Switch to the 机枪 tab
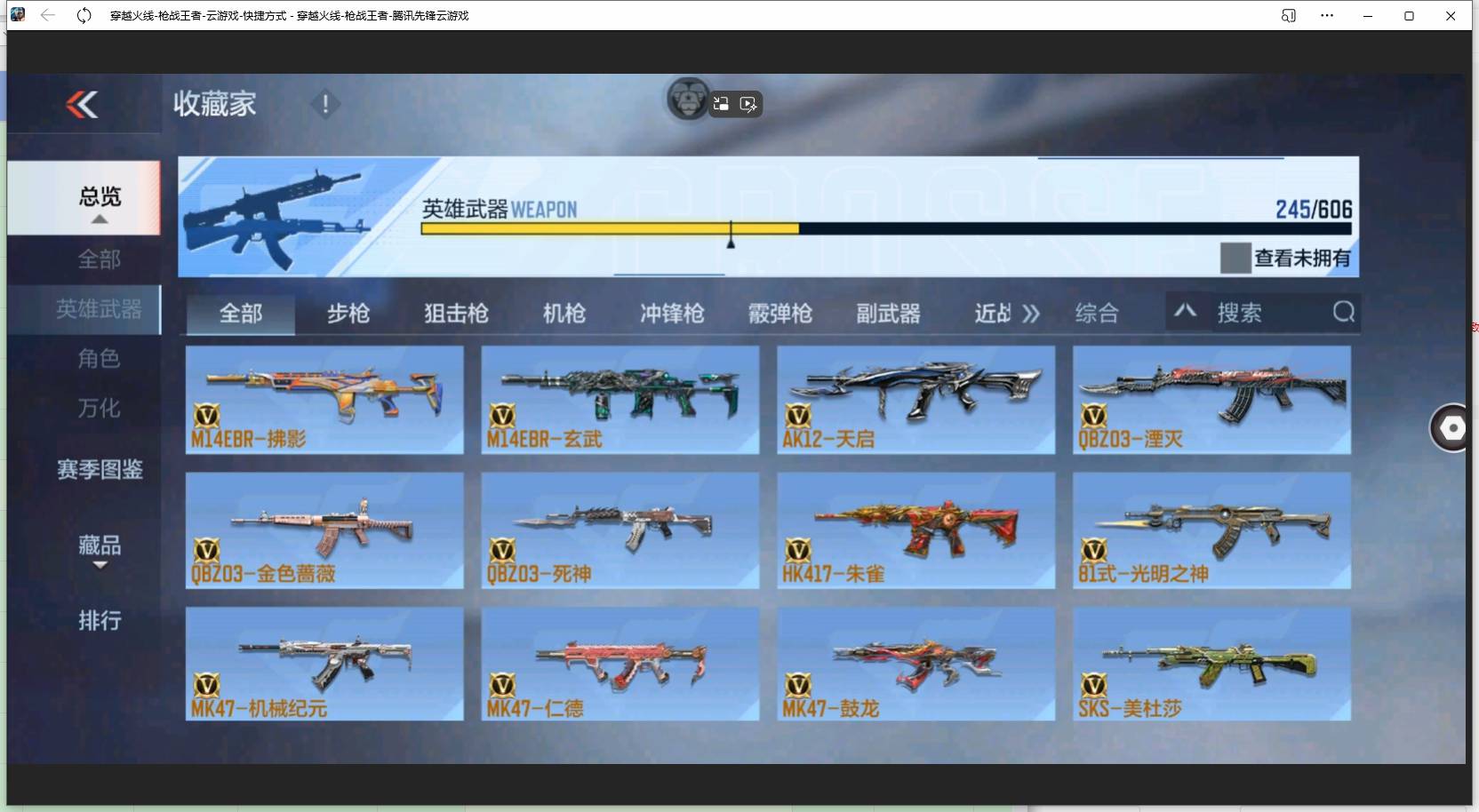 pos(564,314)
